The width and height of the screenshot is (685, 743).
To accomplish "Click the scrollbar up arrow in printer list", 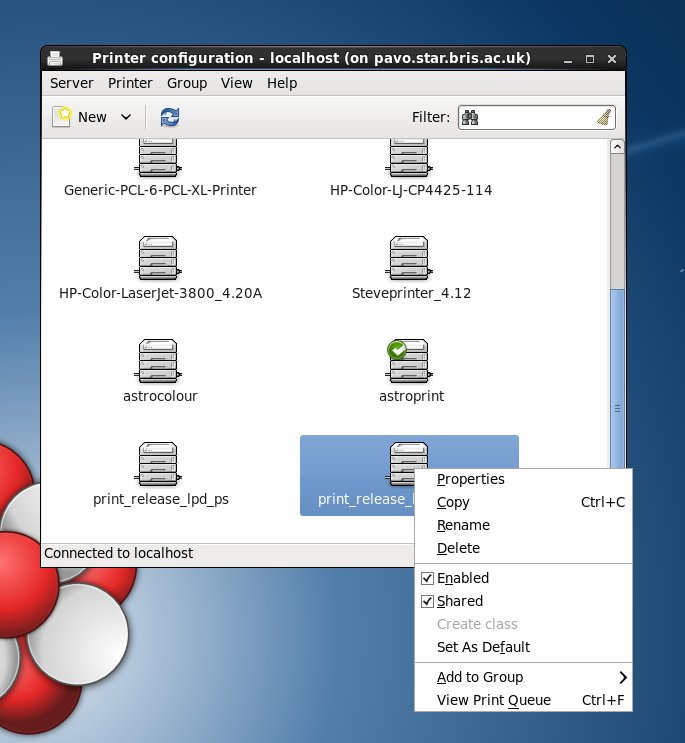I will 617,147.
